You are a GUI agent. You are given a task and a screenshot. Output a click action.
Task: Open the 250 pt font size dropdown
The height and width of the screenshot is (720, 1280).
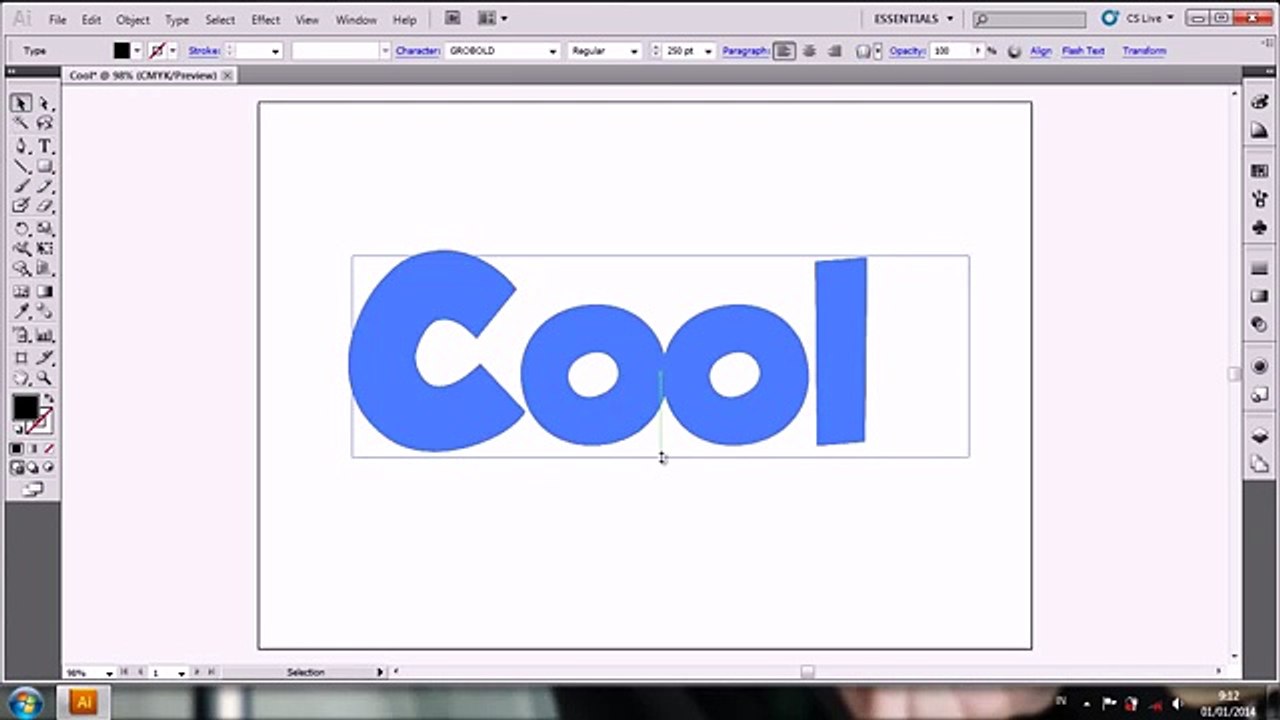[x=708, y=51]
